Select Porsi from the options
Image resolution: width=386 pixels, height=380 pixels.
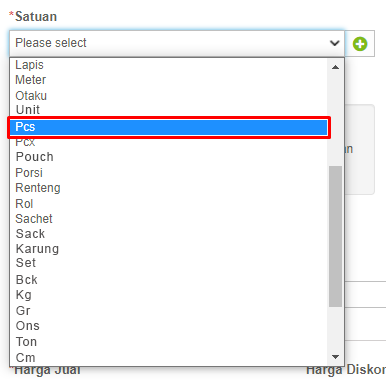pos(169,173)
